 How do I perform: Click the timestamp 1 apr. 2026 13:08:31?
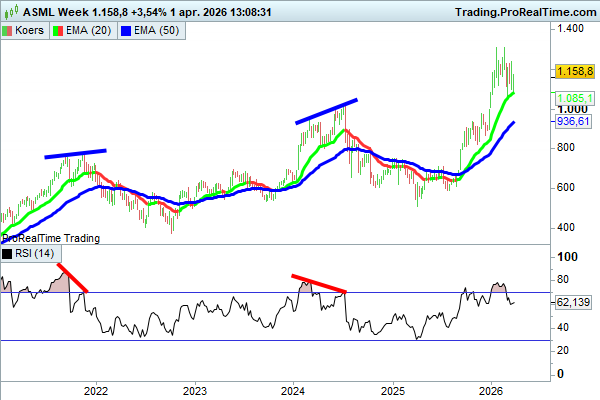click(x=221, y=12)
